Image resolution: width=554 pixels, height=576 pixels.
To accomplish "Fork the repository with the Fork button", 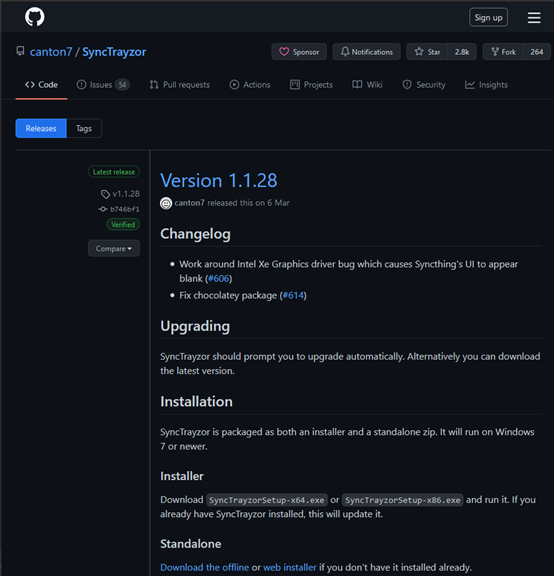I will coord(503,52).
